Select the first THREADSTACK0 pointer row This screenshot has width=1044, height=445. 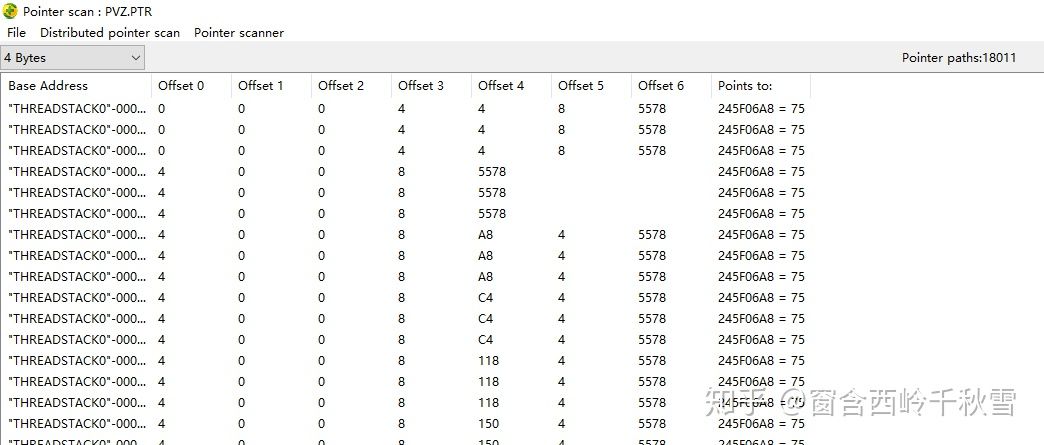(x=406, y=109)
